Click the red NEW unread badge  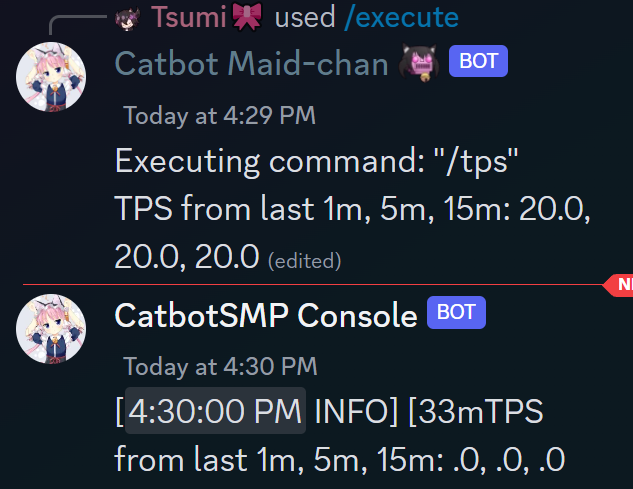[x=622, y=285]
